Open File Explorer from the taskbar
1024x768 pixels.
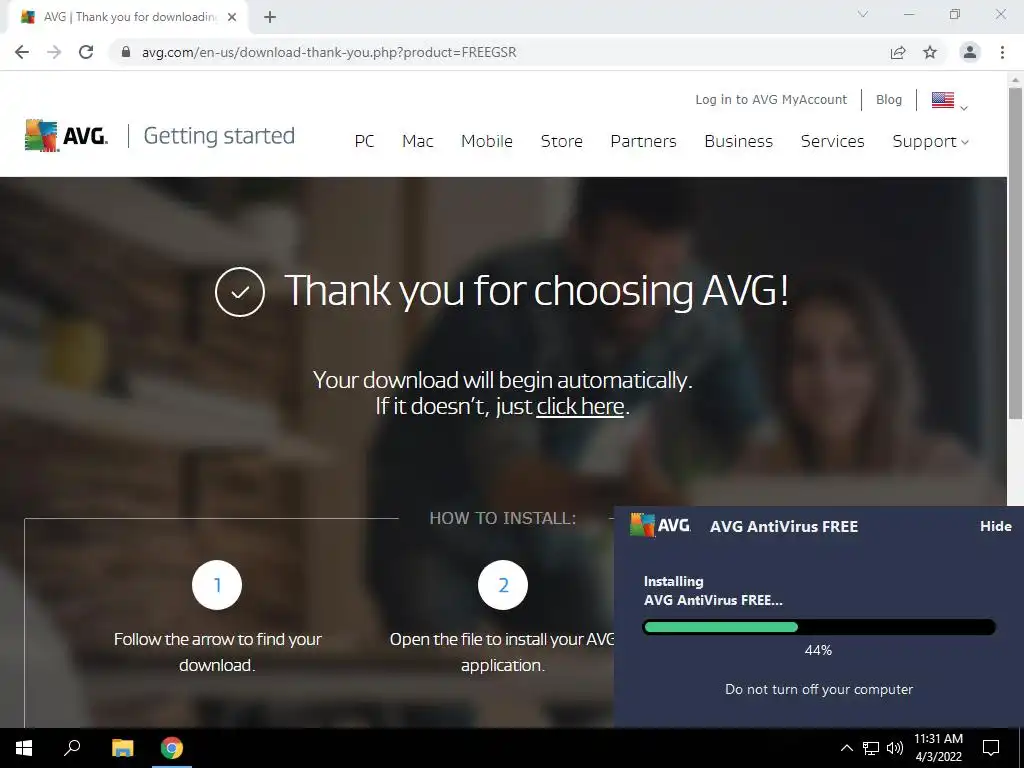coord(122,748)
